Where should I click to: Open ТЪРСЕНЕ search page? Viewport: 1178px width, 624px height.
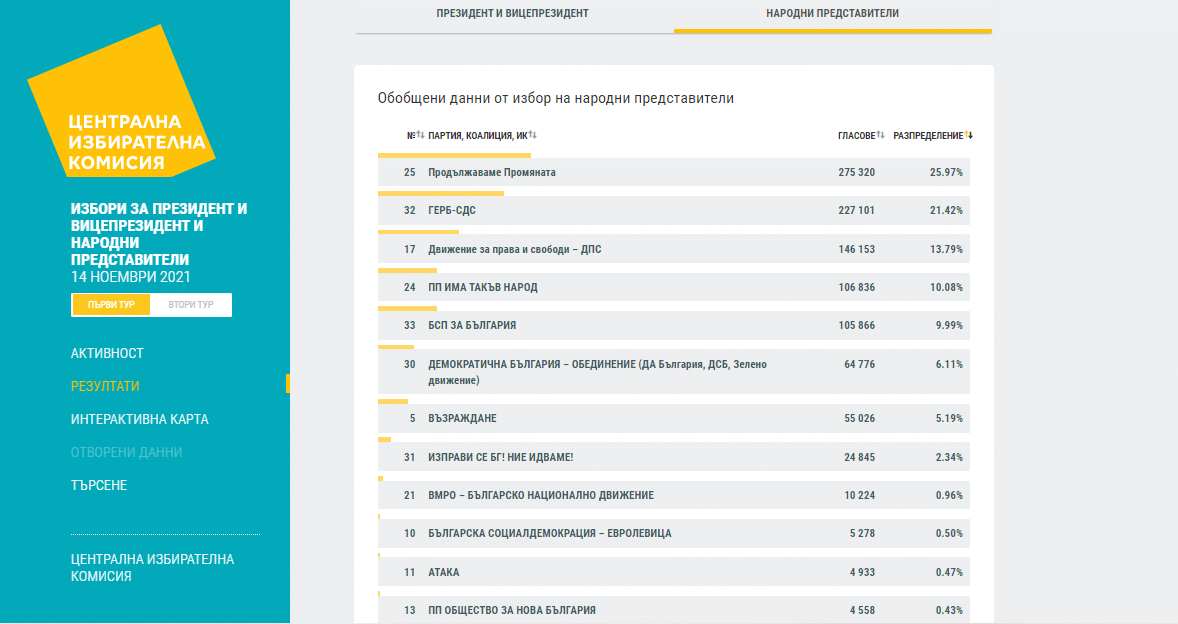pyautogui.click(x=99, y=485)
